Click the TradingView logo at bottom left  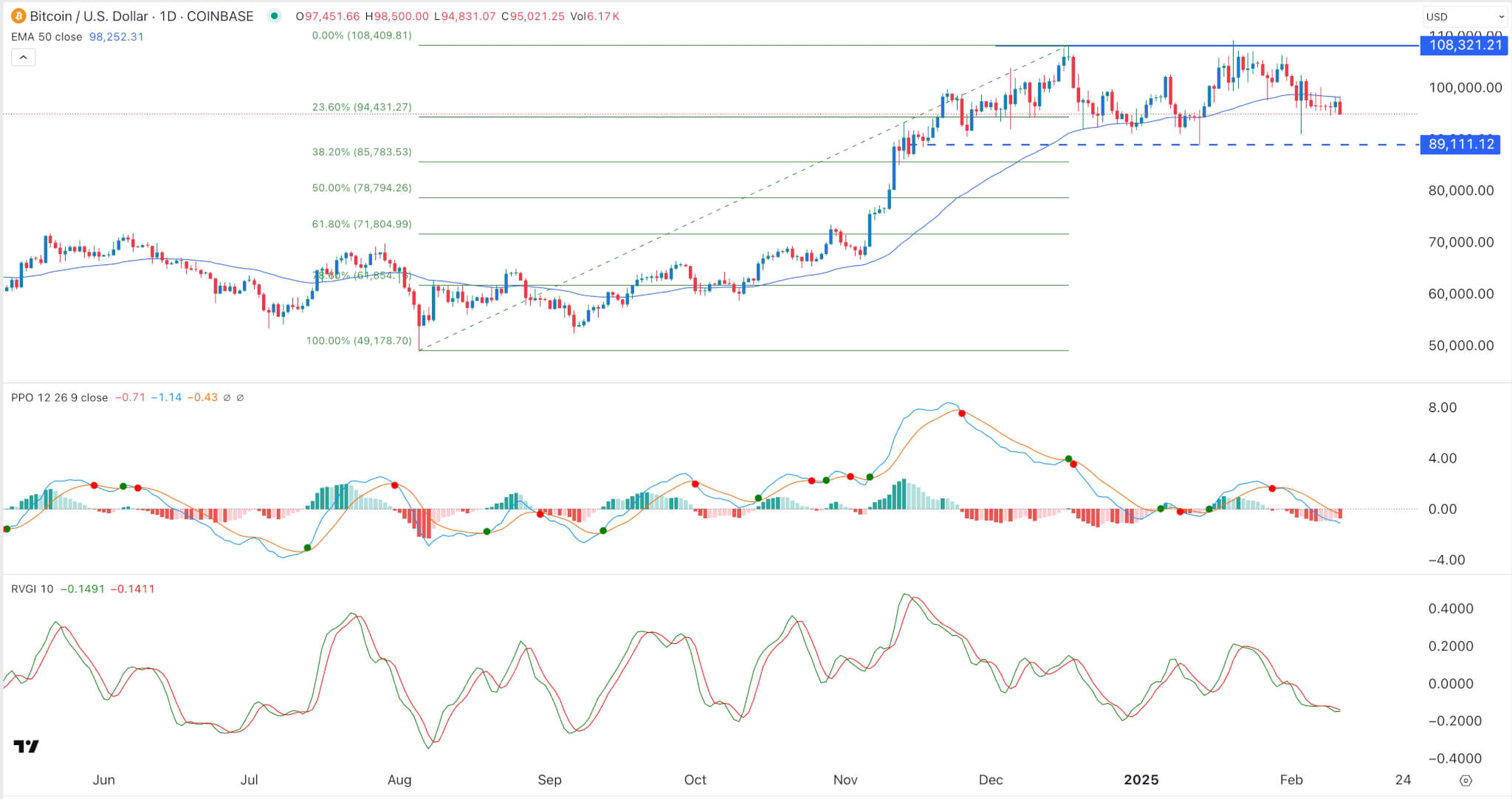click(x=27, y=747)
